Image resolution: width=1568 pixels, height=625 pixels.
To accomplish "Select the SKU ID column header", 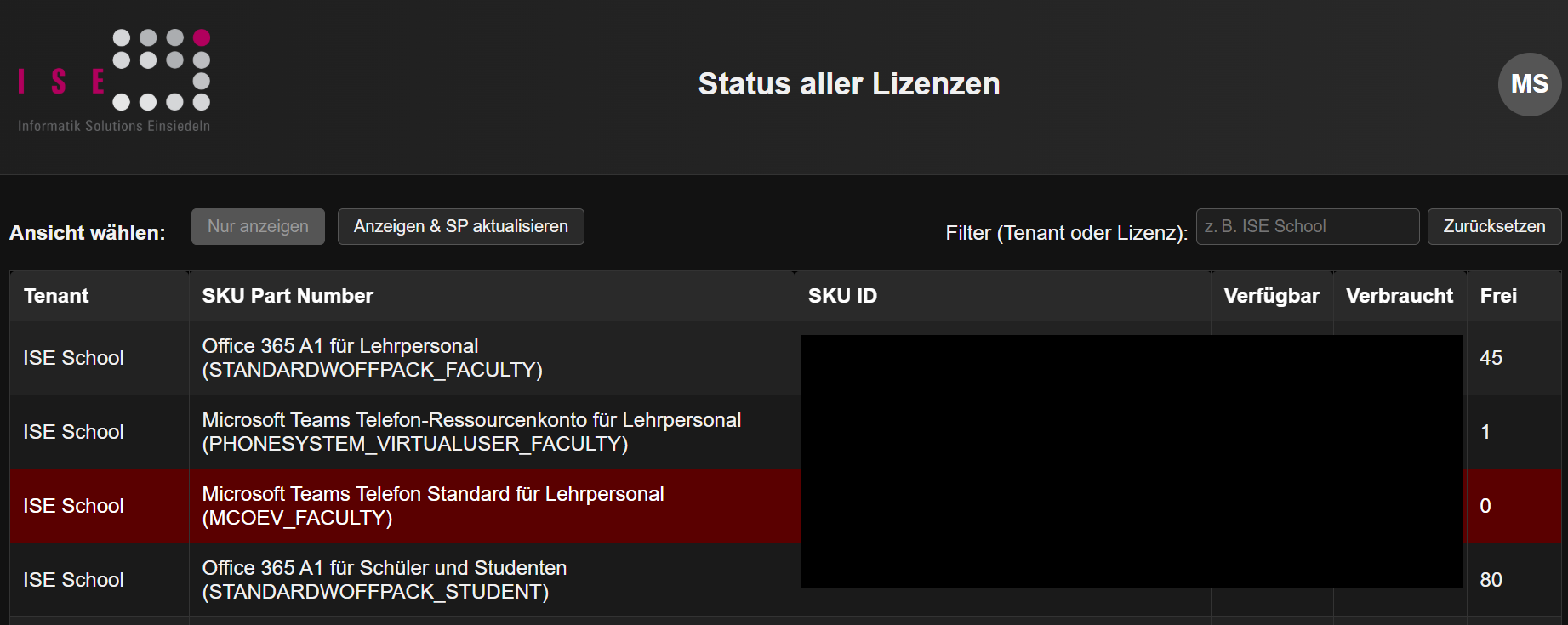I will pyautogui.click(x=841, y=296).
